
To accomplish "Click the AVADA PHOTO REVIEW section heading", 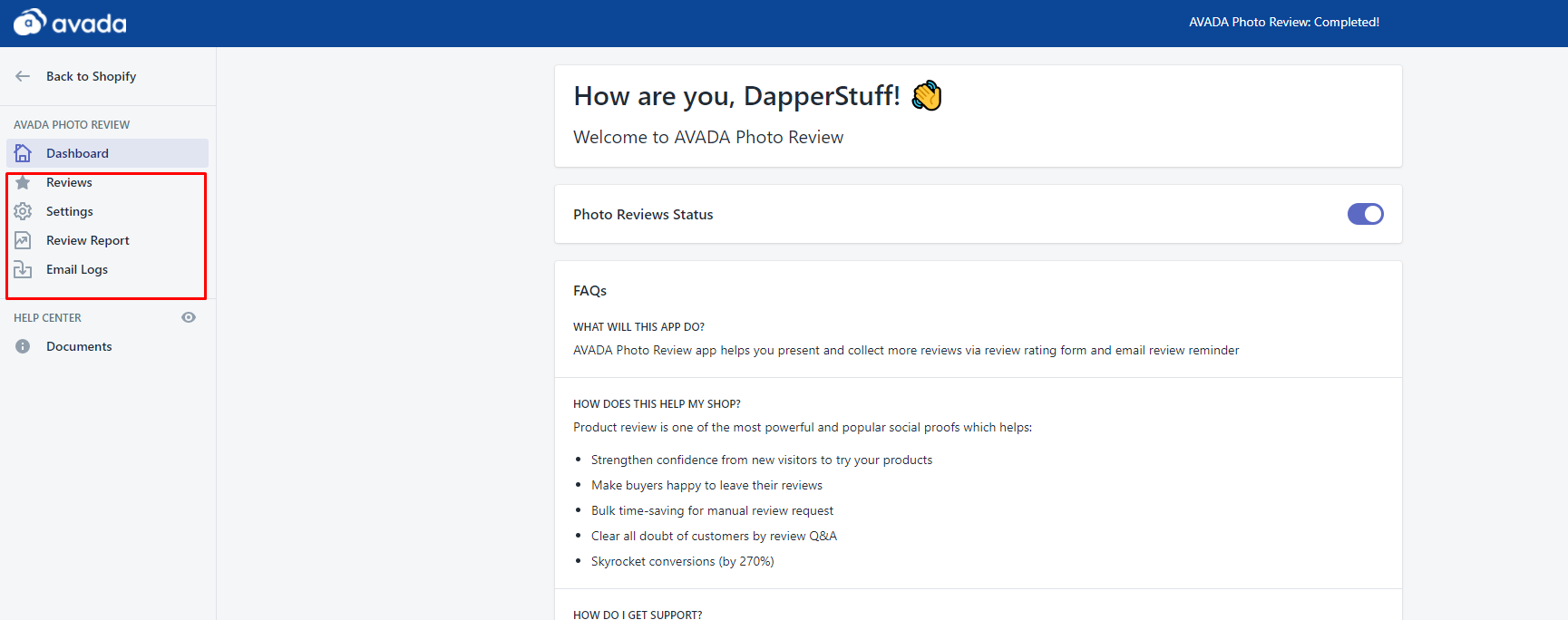I will tap(72, 124).
